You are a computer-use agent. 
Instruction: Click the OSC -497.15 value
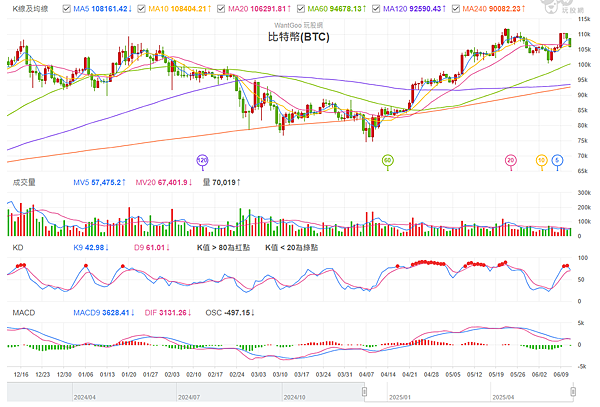click(x=230, y=313)
